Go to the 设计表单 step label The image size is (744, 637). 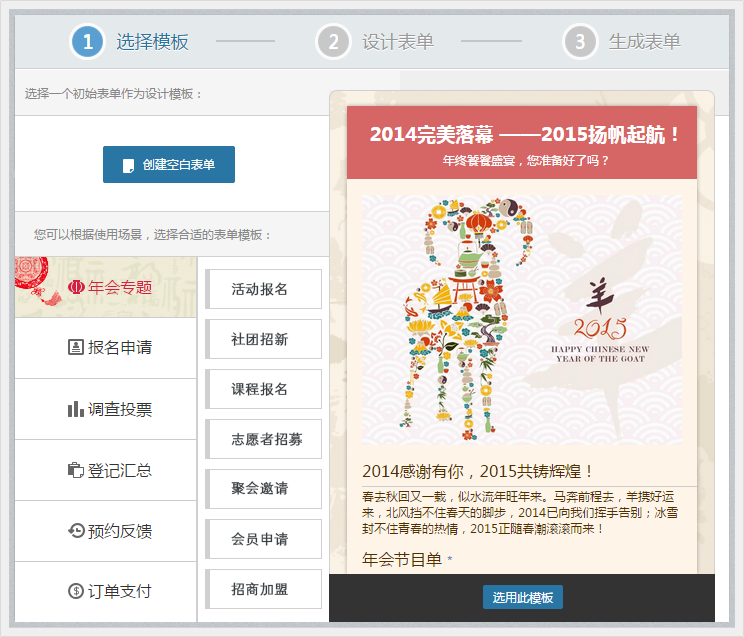click(x=398, y=42)
